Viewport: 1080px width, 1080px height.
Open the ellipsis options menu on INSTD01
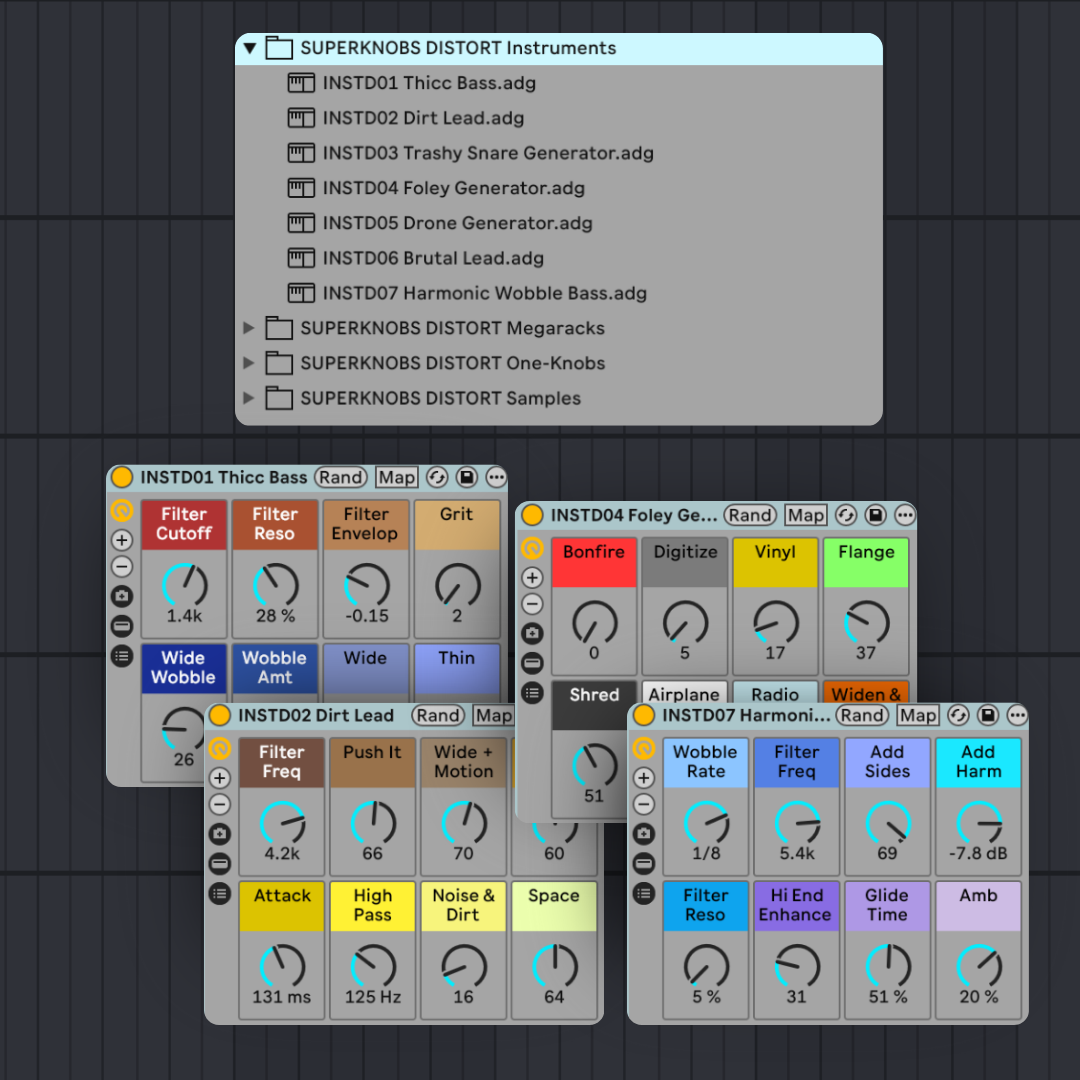[496, 477]
